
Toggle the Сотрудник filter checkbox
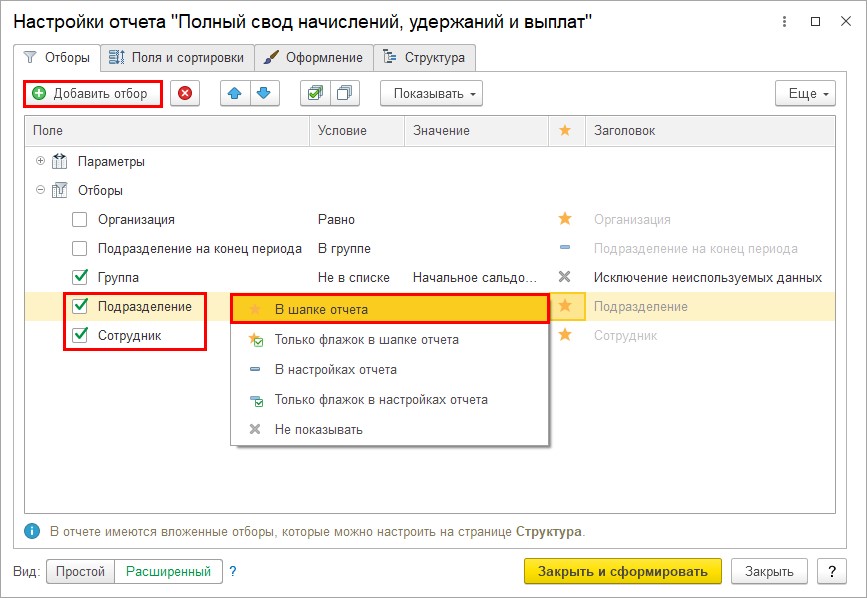point(80,335)
